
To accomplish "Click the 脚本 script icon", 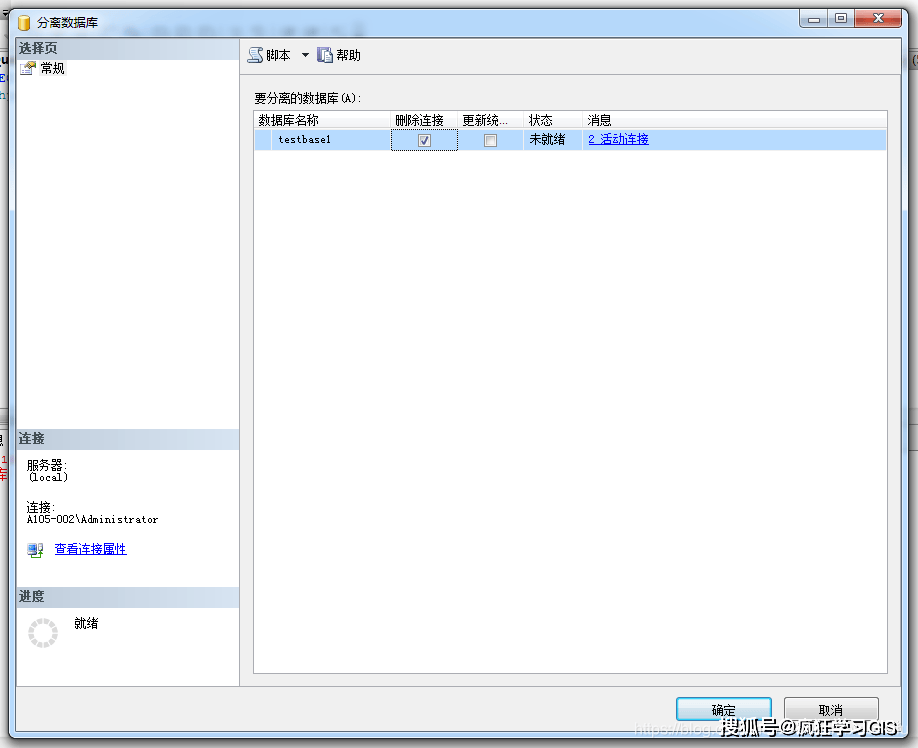I will [255, 55].
